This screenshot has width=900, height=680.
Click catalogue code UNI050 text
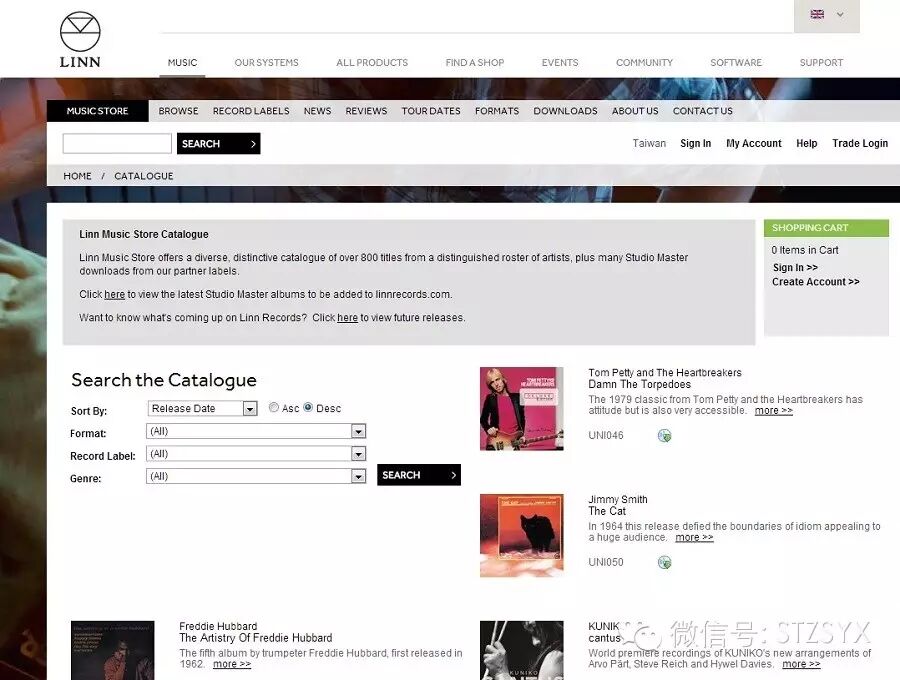tap(606, 562)
